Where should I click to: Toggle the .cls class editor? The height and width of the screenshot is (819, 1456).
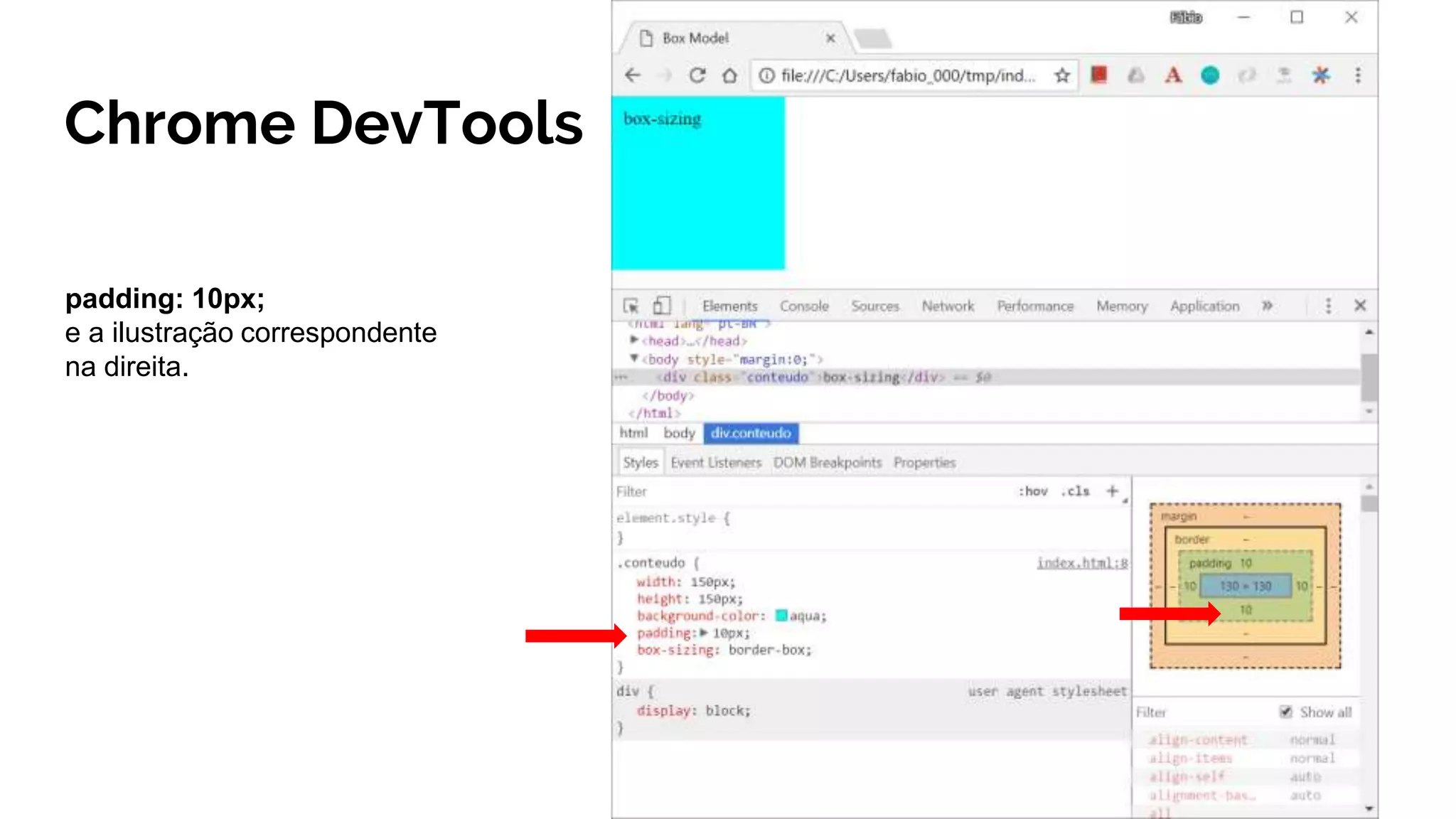coord(1076,491)
